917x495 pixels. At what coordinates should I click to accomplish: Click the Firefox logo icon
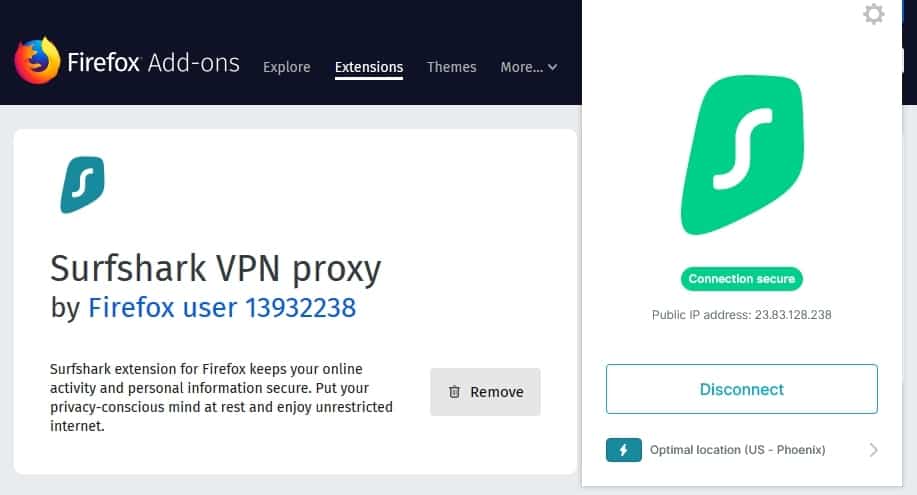click(37, 61)
